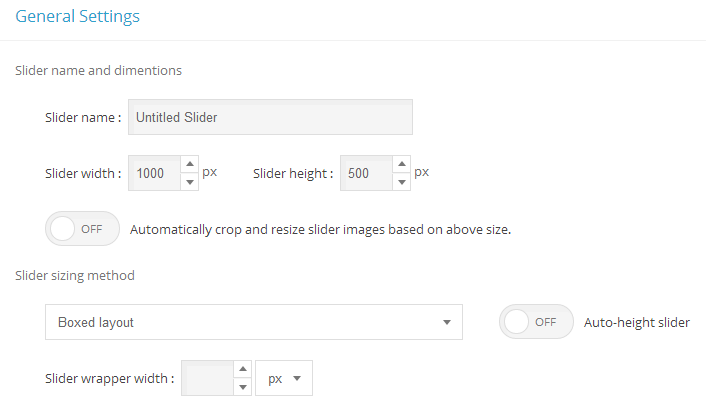Focus the slider height field showing 500

coord(365,173)
